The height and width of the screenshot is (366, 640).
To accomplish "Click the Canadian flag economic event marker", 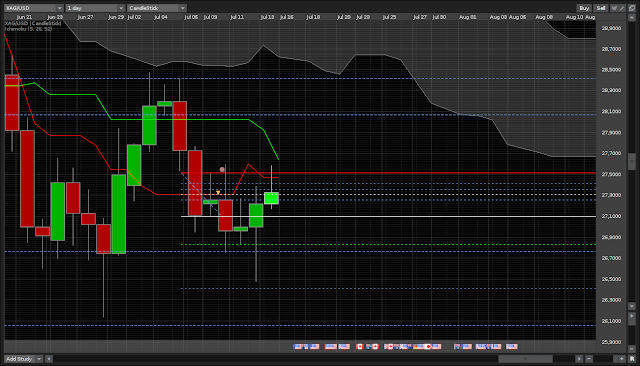I will [360, 346].
